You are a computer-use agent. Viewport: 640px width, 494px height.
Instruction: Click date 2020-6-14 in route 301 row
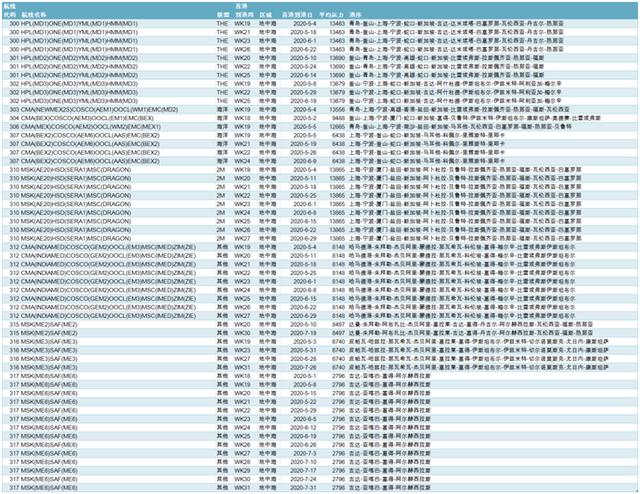(x=303, y=75)
